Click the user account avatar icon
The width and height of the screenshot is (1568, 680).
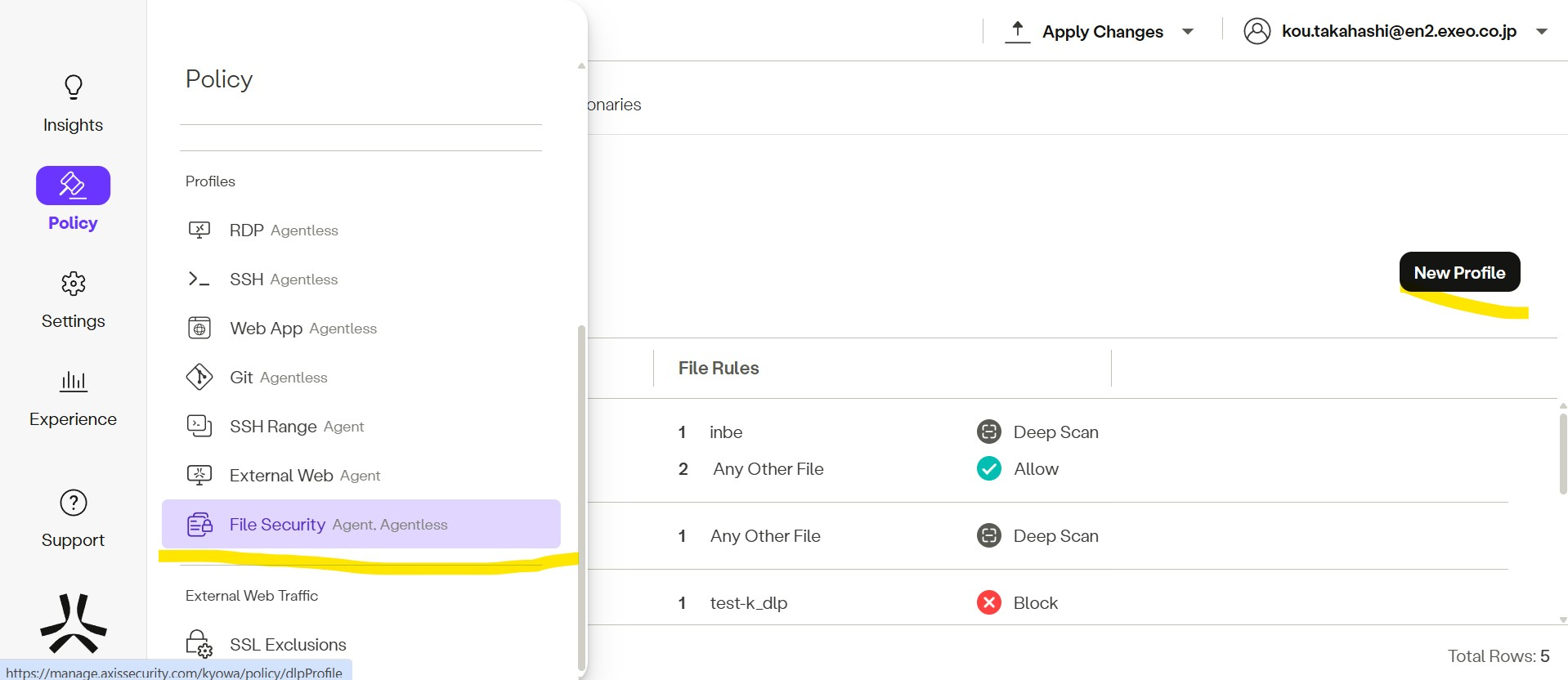click(1257, 32)
